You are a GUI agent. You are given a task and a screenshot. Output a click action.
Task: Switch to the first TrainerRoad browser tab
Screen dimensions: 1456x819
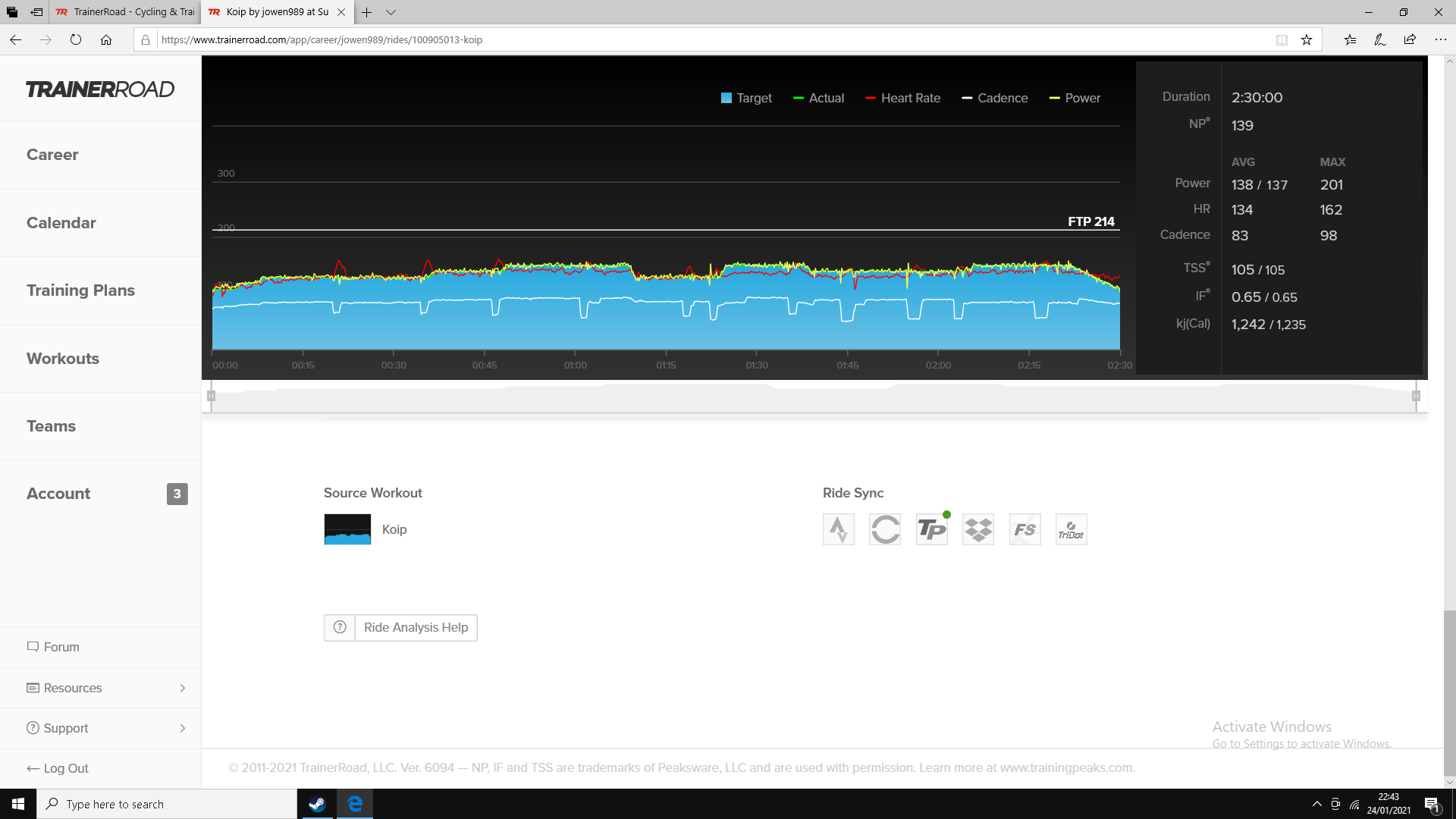pos(126,12)
